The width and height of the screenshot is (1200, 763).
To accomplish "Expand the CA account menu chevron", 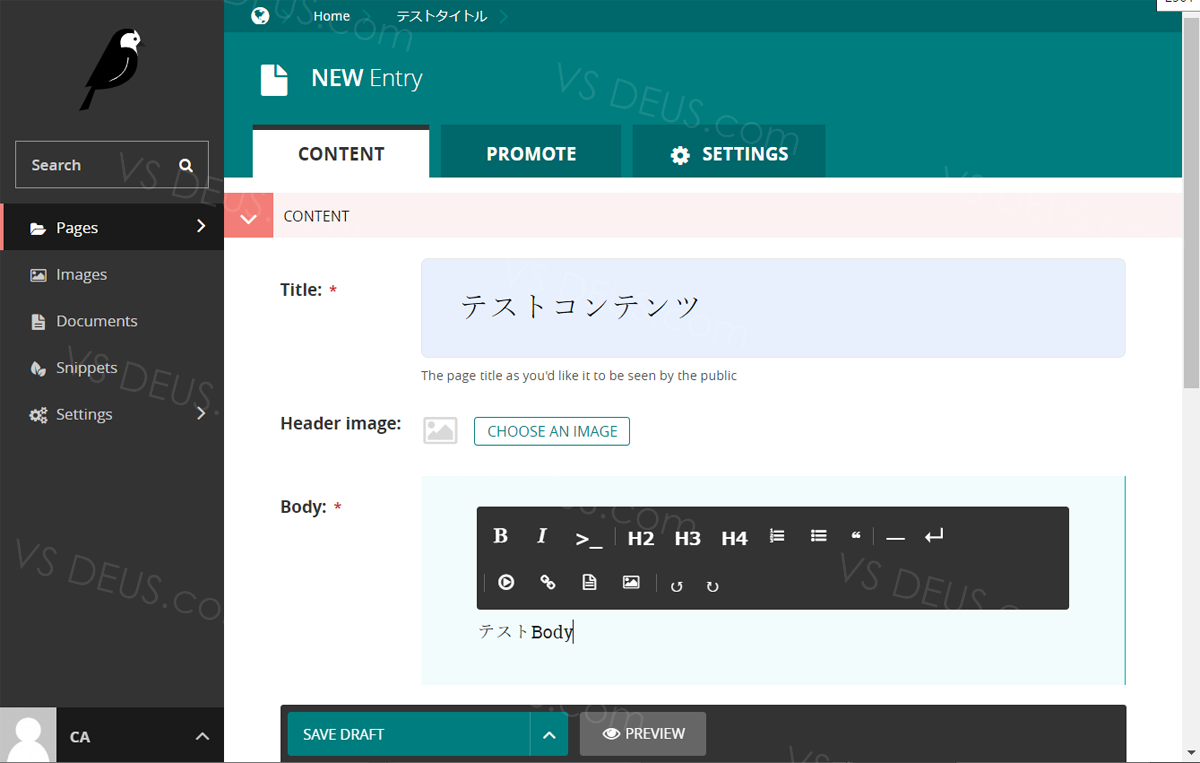I will (202, 737).
